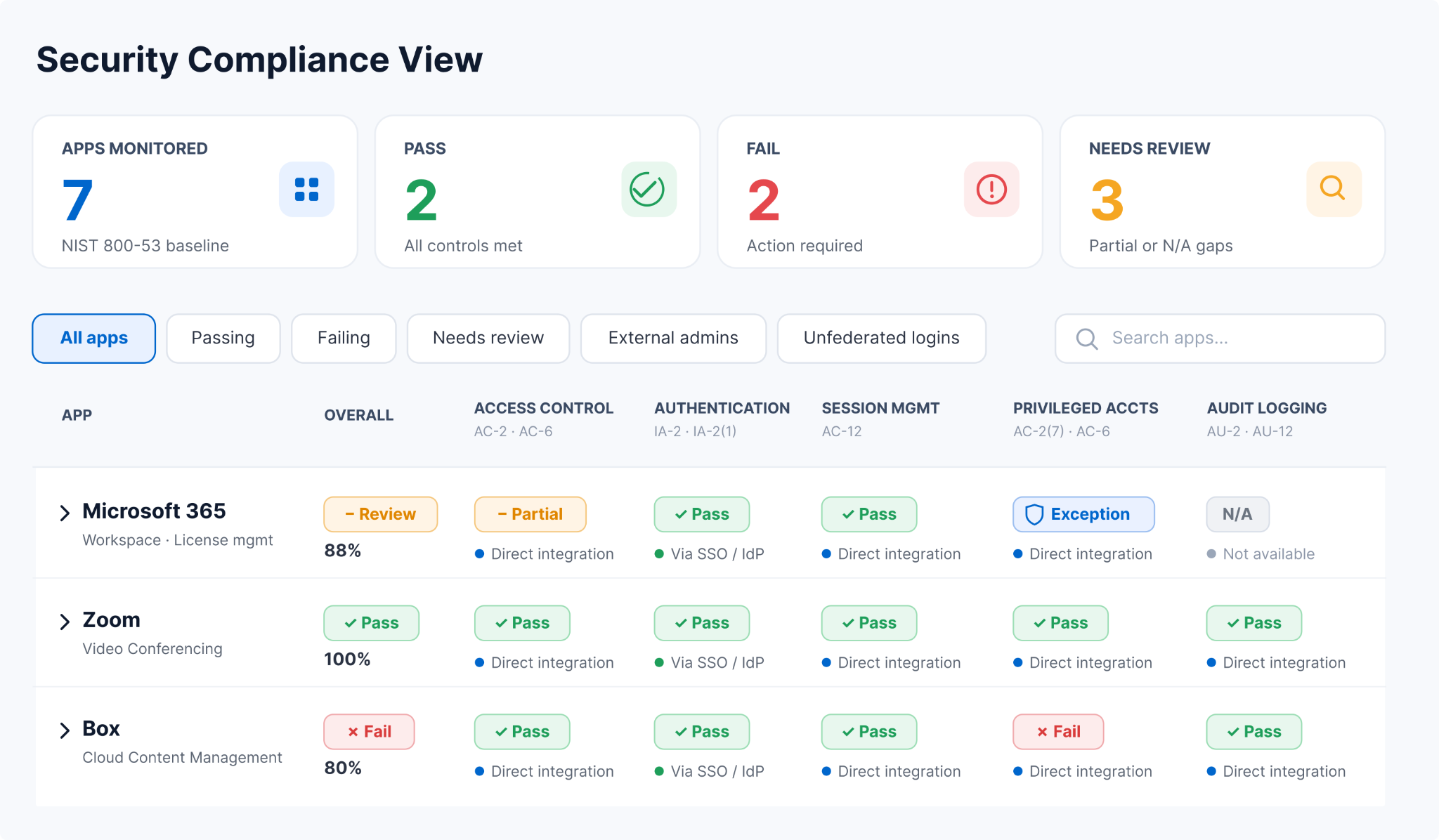The height and width of the screenshot is (840, 1439).
Task: Click Box privileged accounts Fail badge
Action: [x=1058, y=732]
